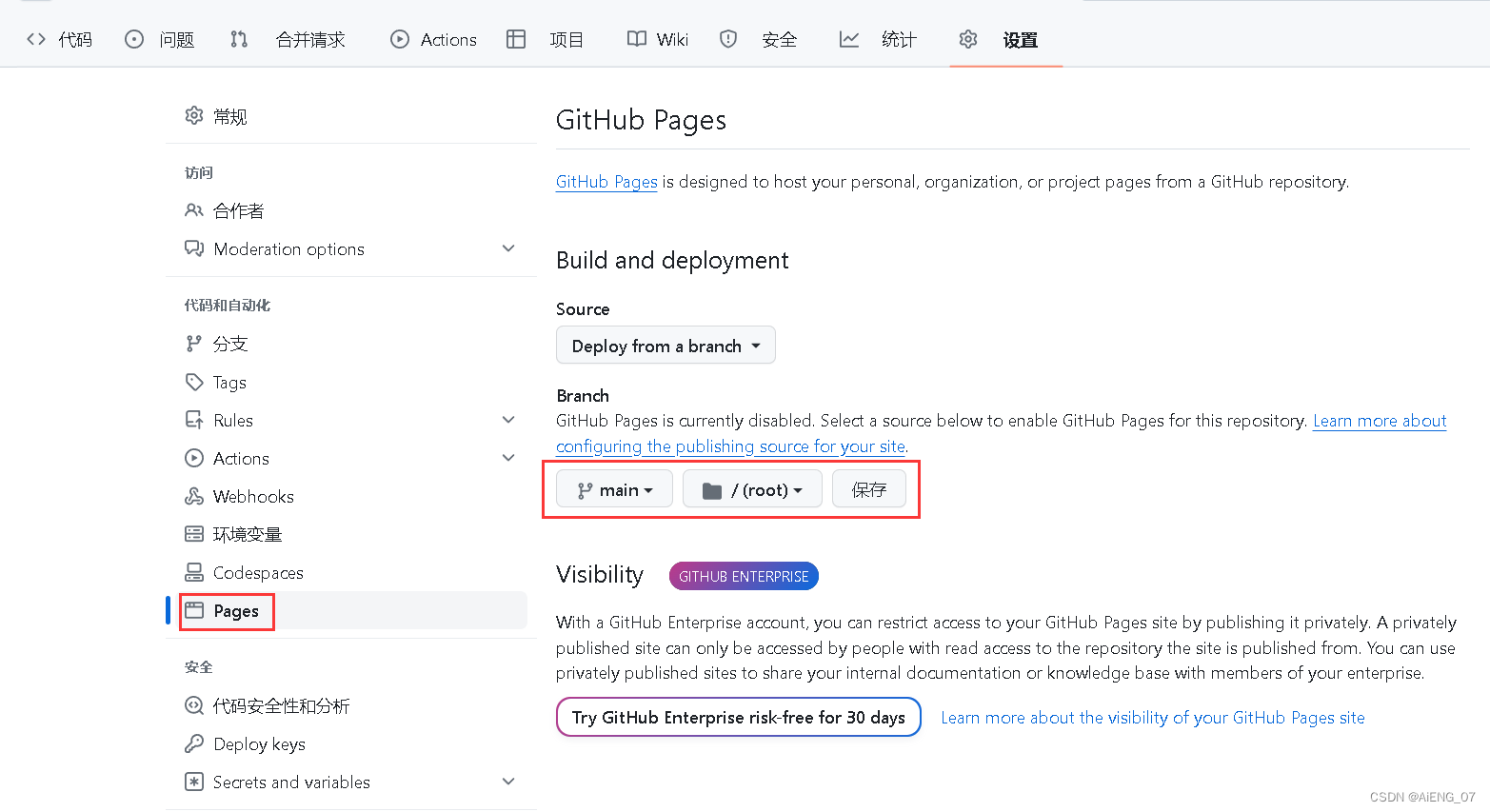Screen dimensions: 1490x812
Task: Open the / (root) folder dropdown
Action: (x=752, y=489)
